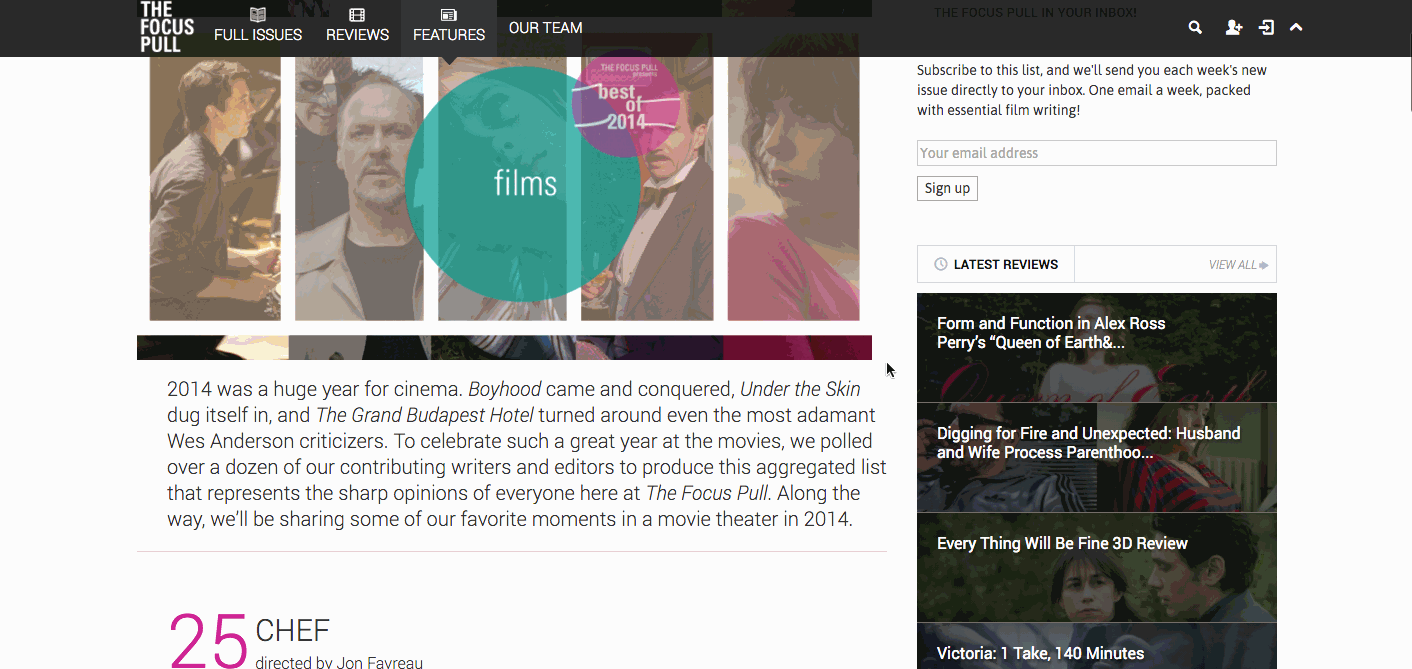Click 'Under the Skin' in the paragraph
Image resolution: width=1412 pixels, height=669 pixels.
coord(800,389)
